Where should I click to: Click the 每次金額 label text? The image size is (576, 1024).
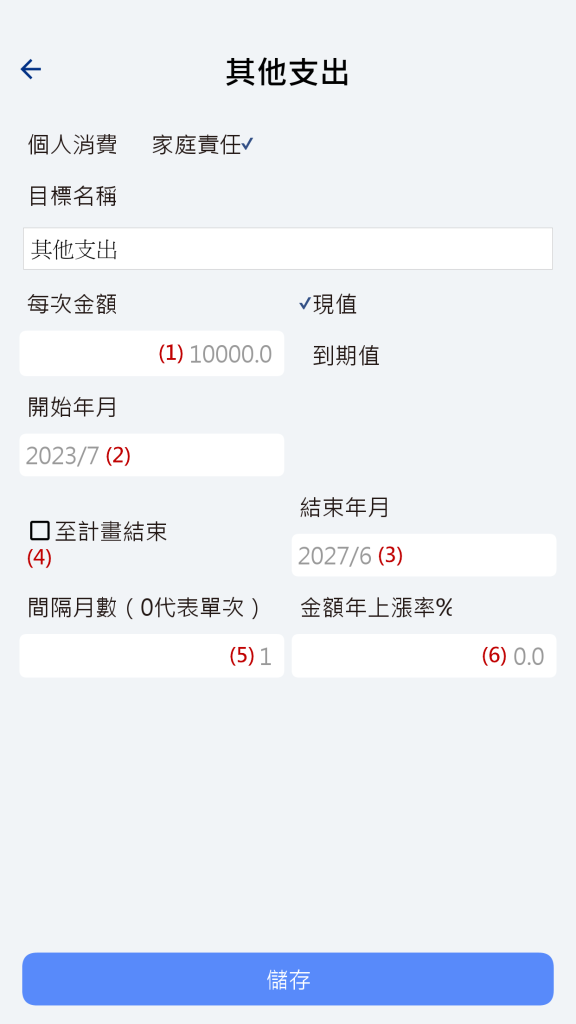click(72, 304)
